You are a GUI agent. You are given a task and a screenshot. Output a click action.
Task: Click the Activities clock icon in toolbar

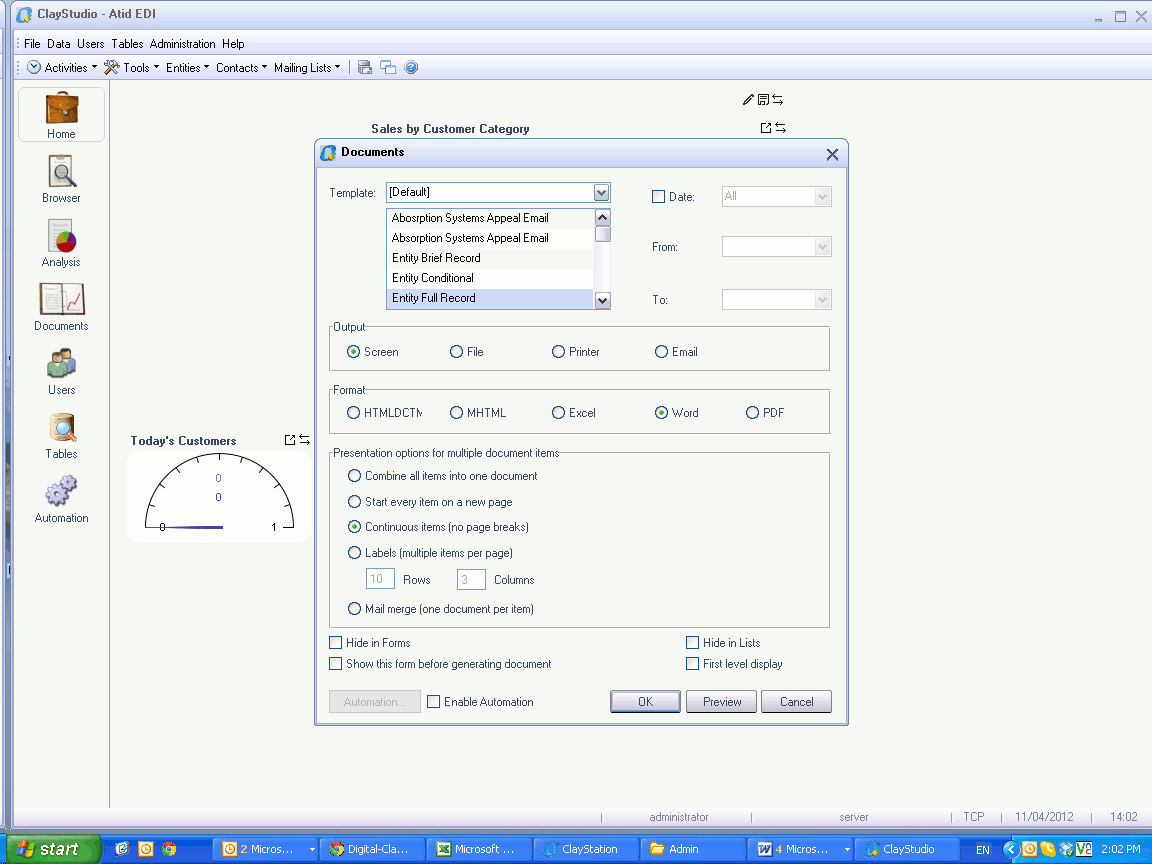[x=34, y=68]
